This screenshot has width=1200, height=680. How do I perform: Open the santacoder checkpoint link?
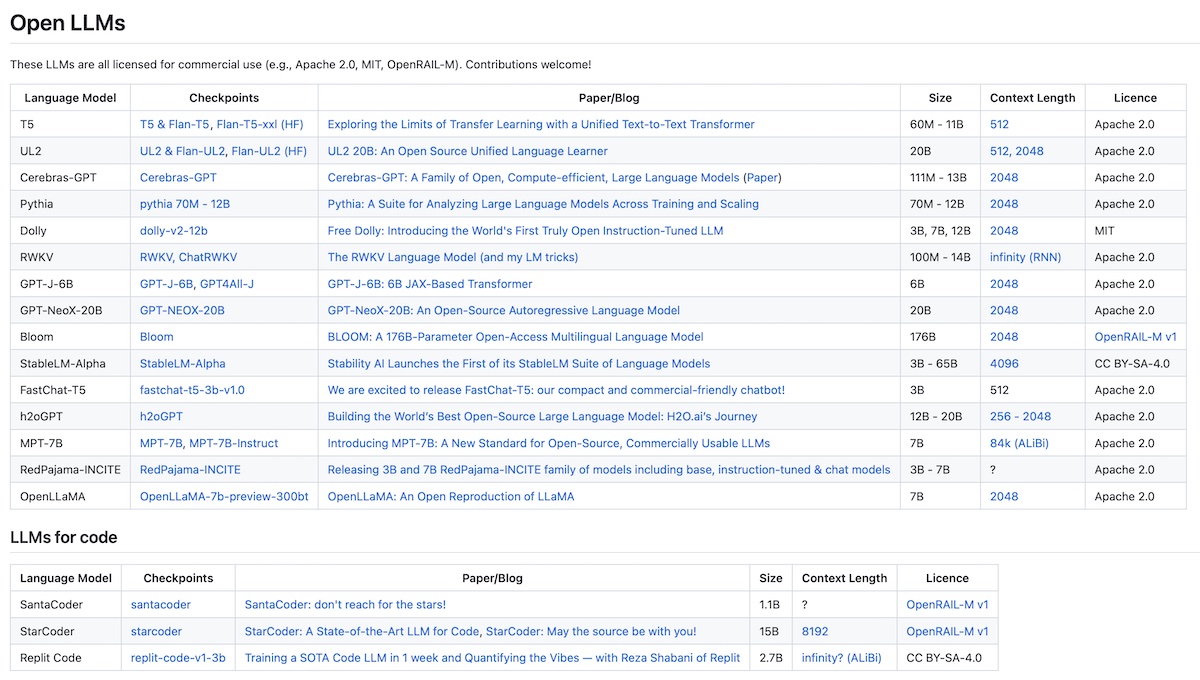(161, 605)
